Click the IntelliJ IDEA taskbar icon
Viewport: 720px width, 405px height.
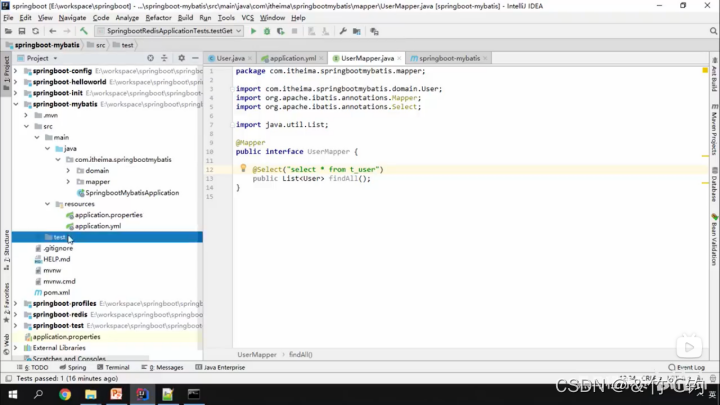point(142,394)
